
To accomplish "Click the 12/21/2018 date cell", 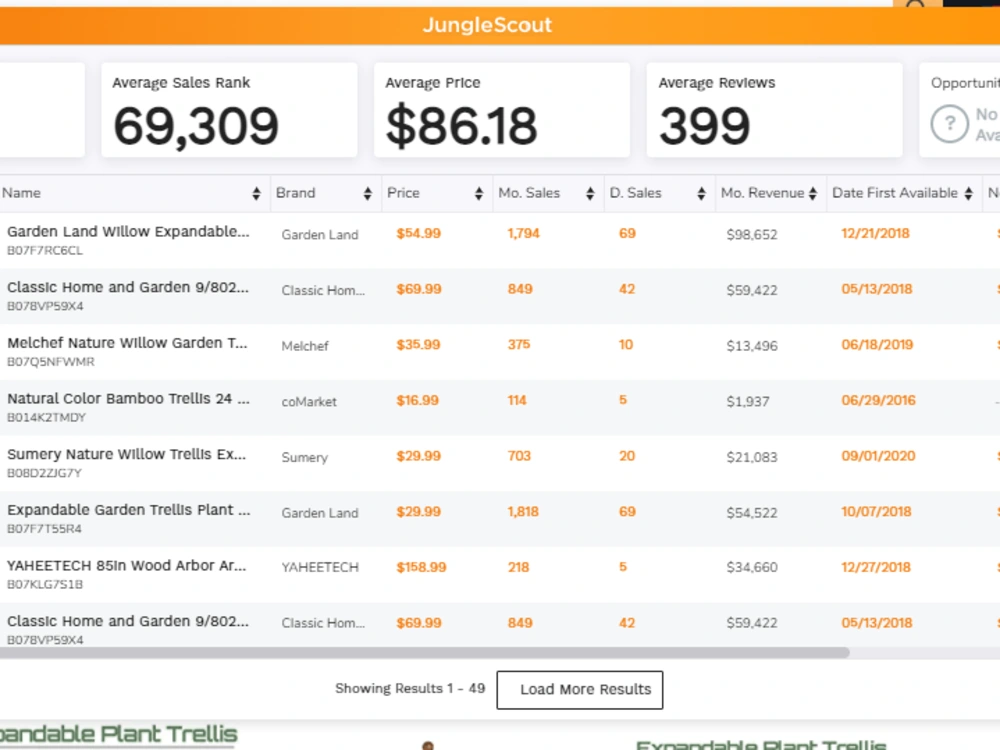I will tap(875, 233).
